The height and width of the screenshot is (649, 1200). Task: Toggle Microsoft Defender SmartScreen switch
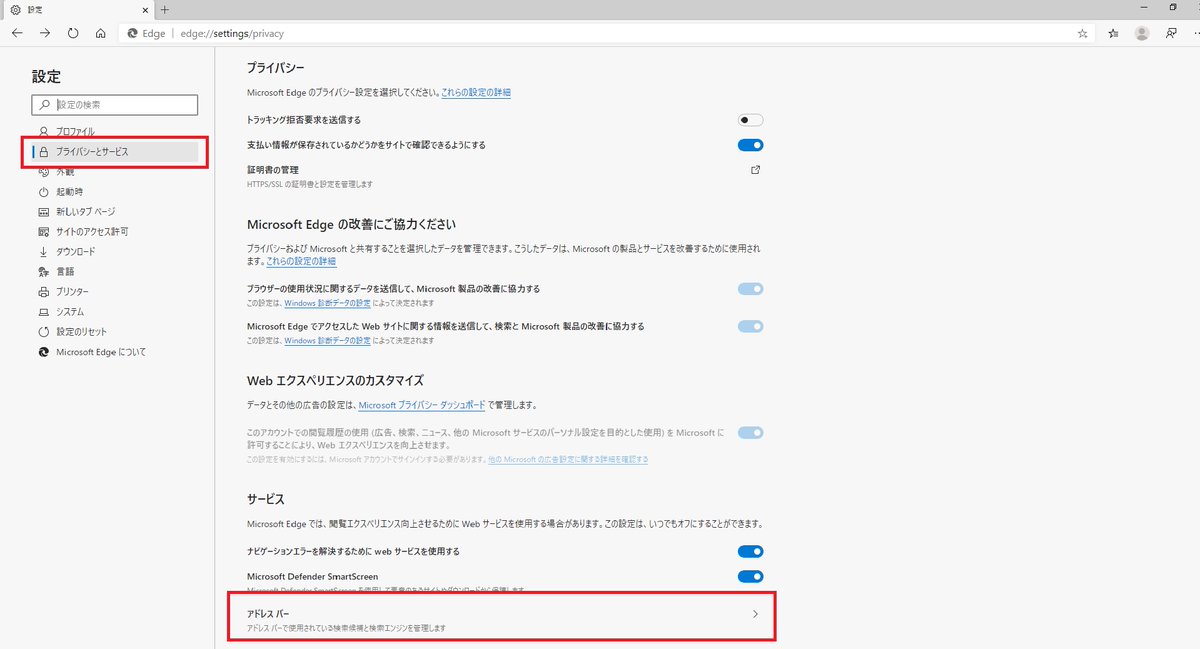point(750,576)
